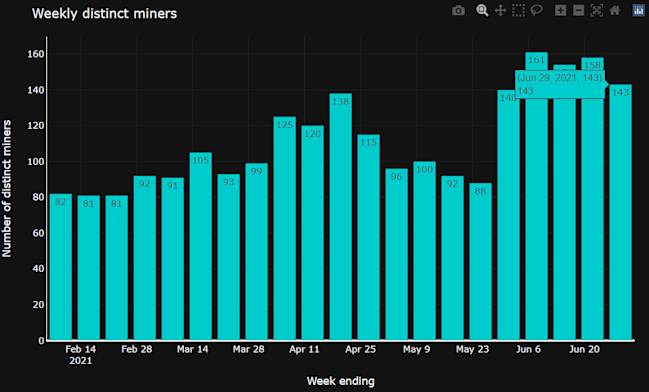Click the 160 y-axis tick label

tap(36, 54)
